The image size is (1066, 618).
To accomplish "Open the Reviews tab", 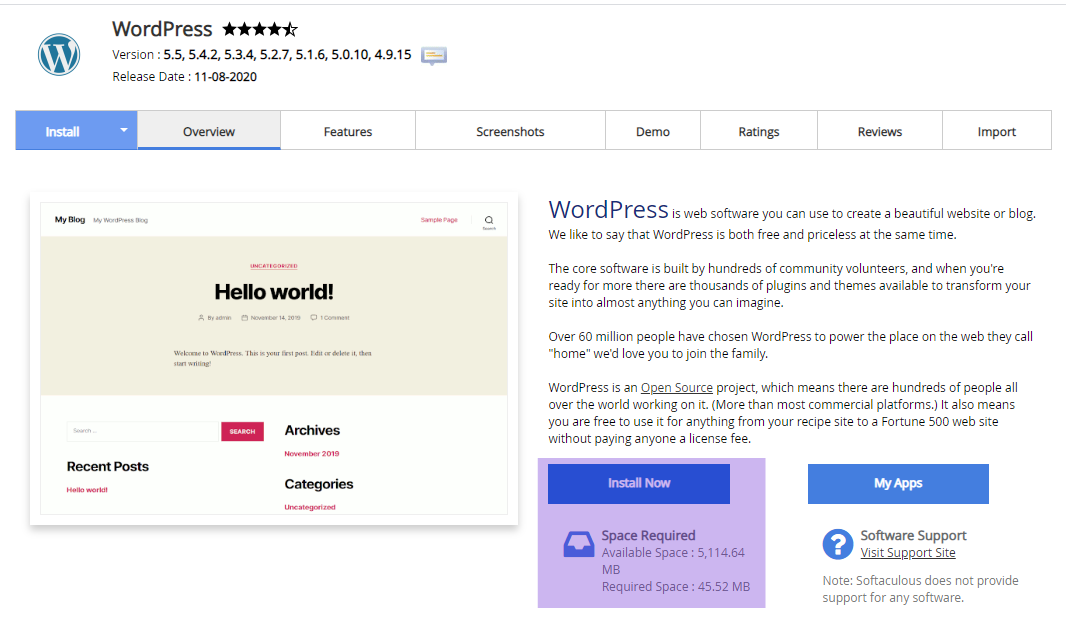I will click(880, 131).
